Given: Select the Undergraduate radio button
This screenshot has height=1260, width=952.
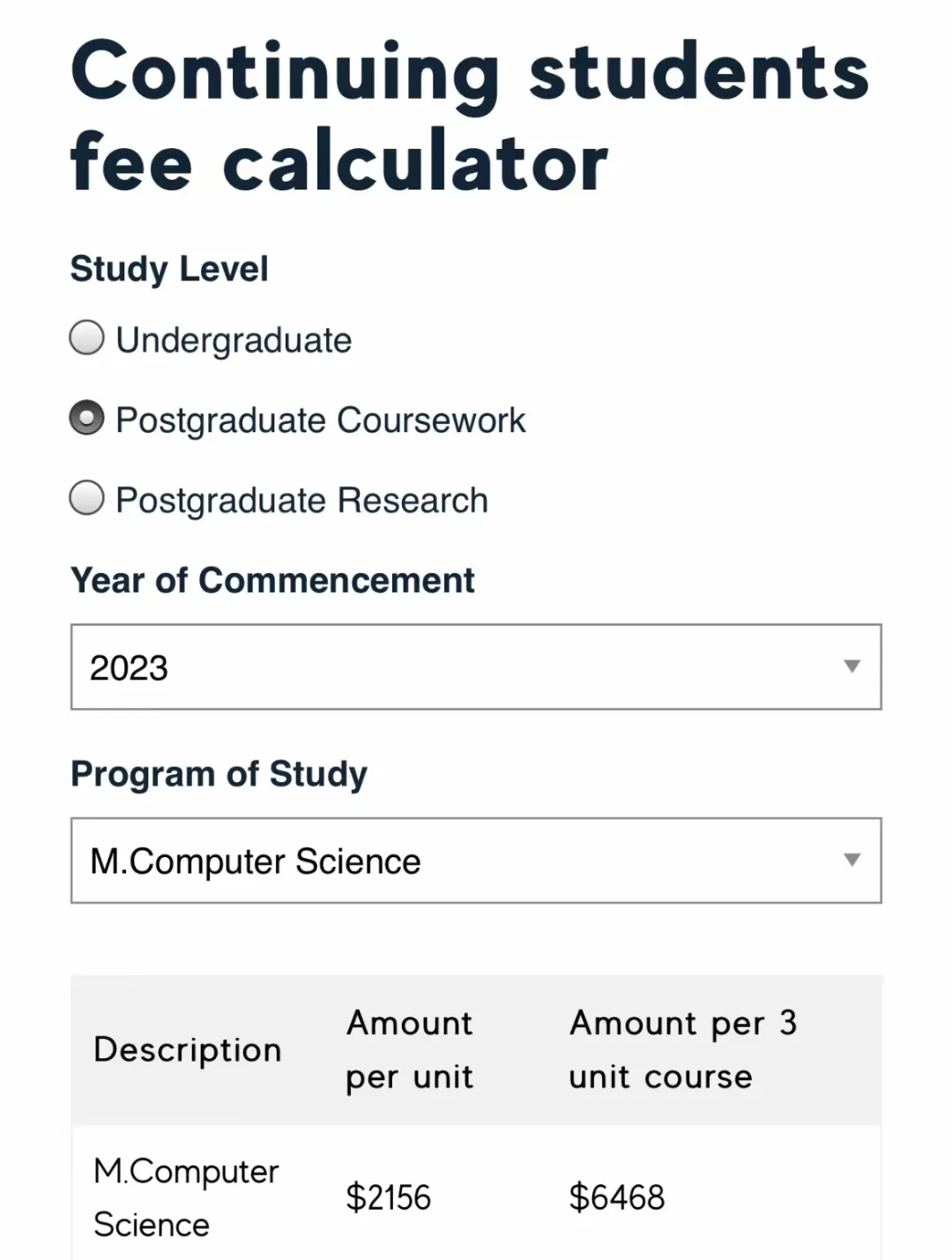Looking at the screenshot, I should click(x=86, y=338).
